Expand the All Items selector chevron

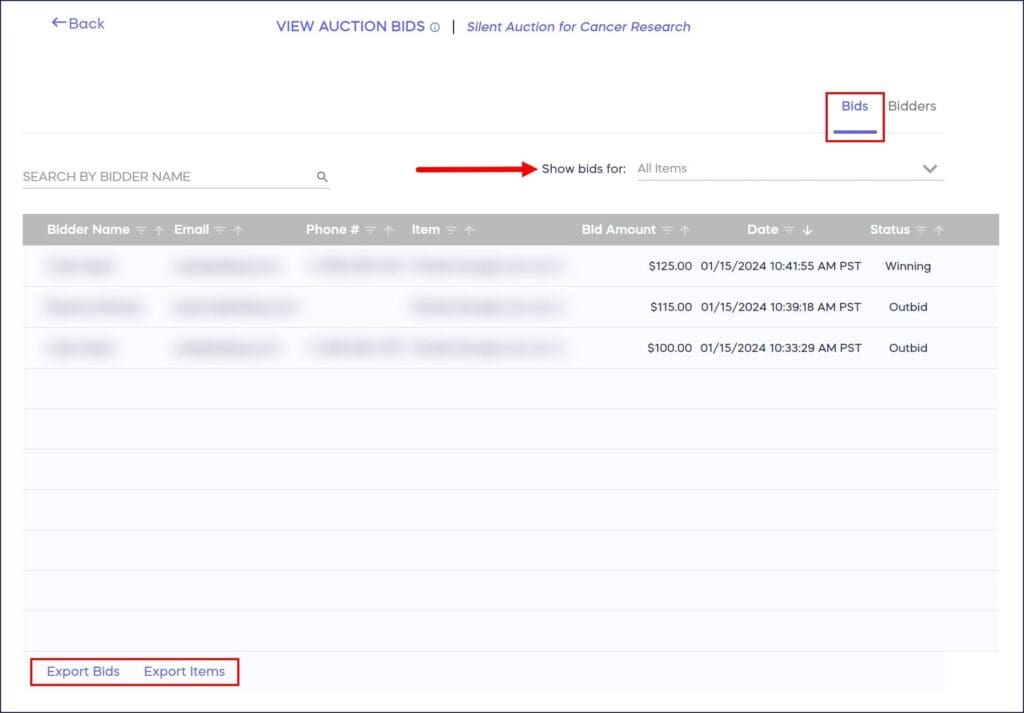(930, 168)
